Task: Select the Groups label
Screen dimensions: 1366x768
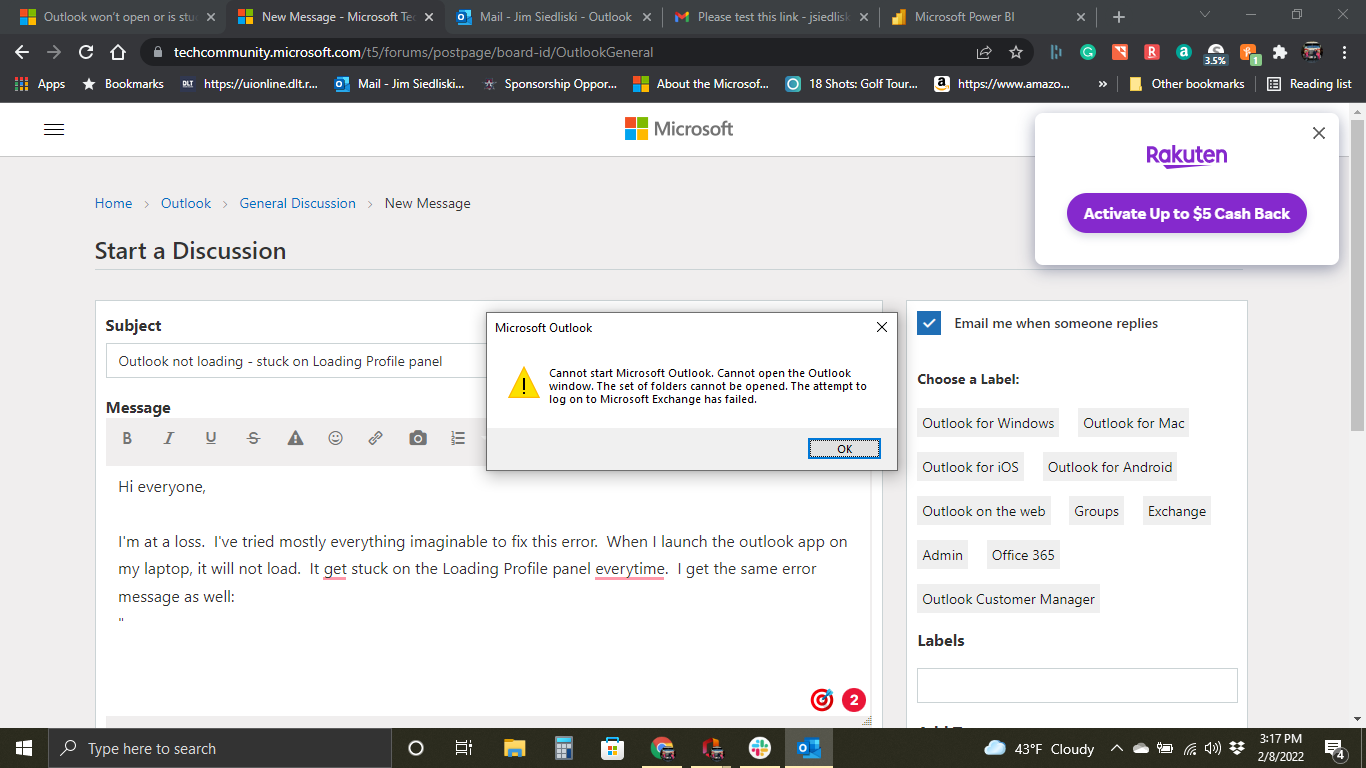Action: pyautogui.click(x=1097, y=511)
